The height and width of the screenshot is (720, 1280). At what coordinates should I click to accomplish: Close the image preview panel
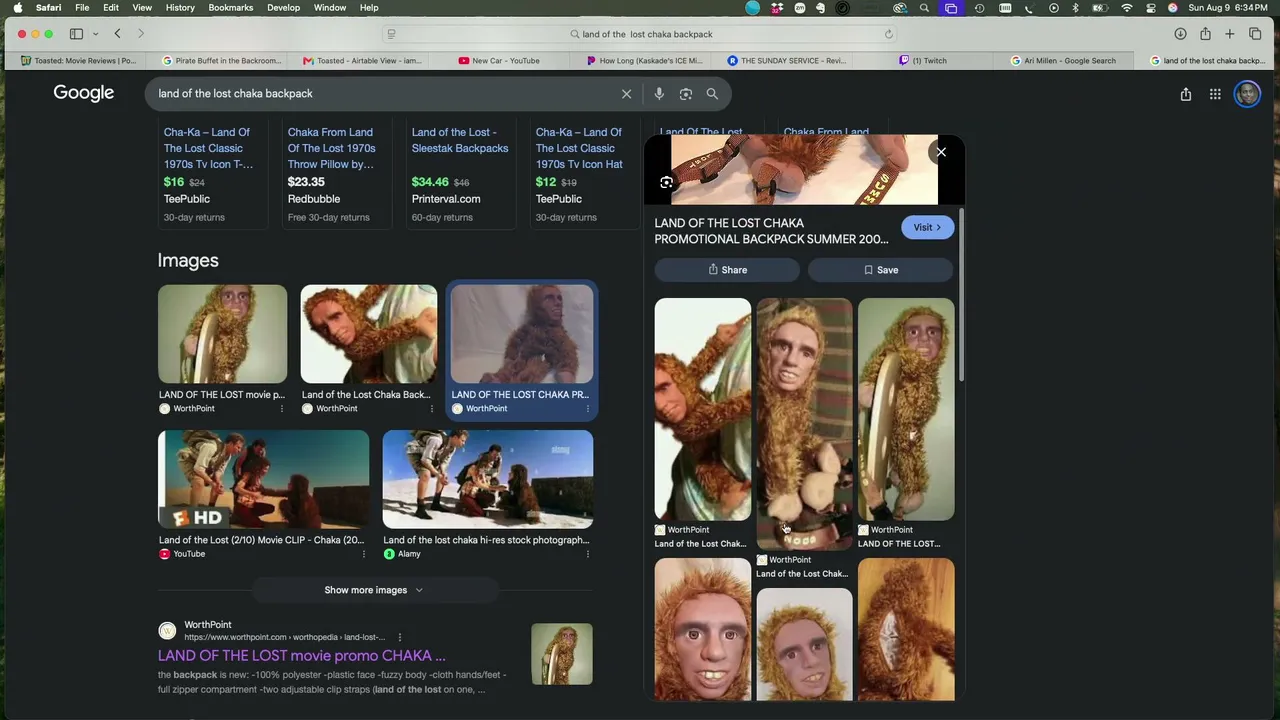coord(941,152)
